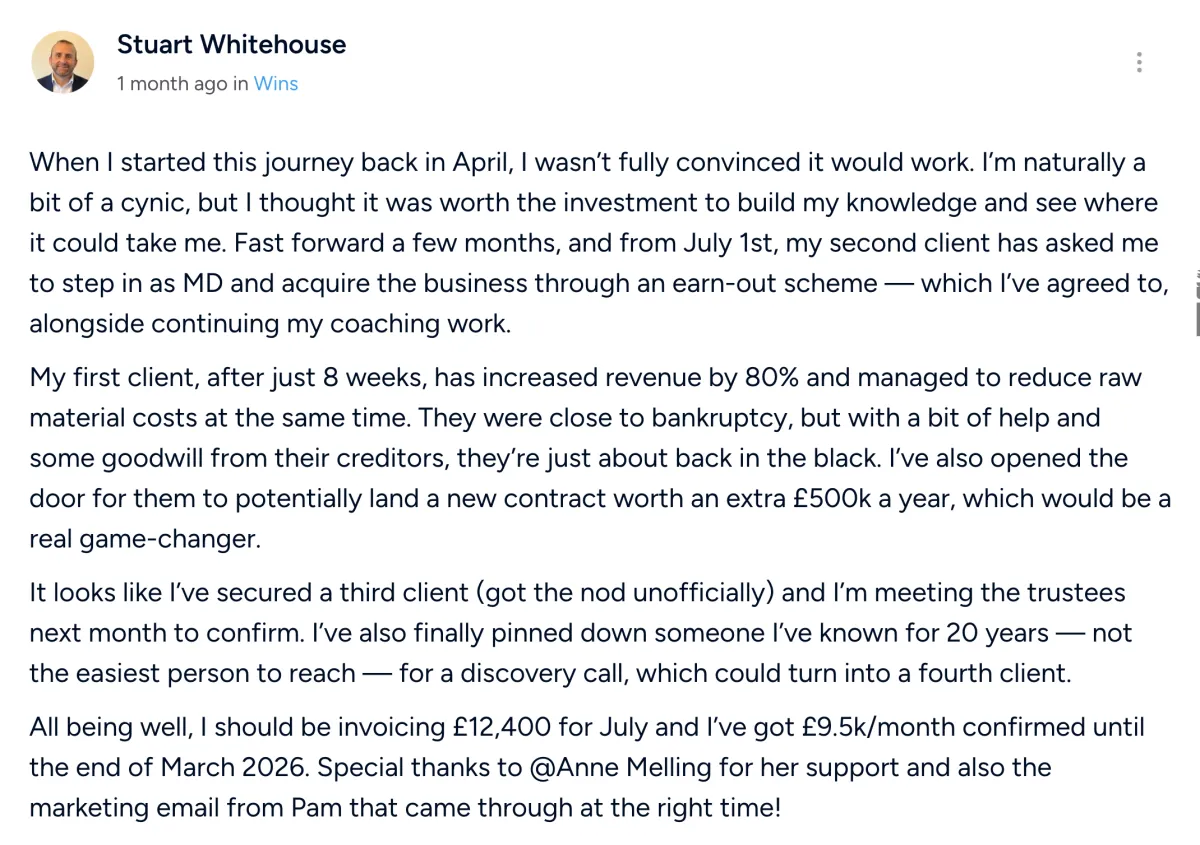This screenshot has width=1200, height=845.
Task: Click Stuart Whitehouse's profile photo
Action: (x=63, y=62)
